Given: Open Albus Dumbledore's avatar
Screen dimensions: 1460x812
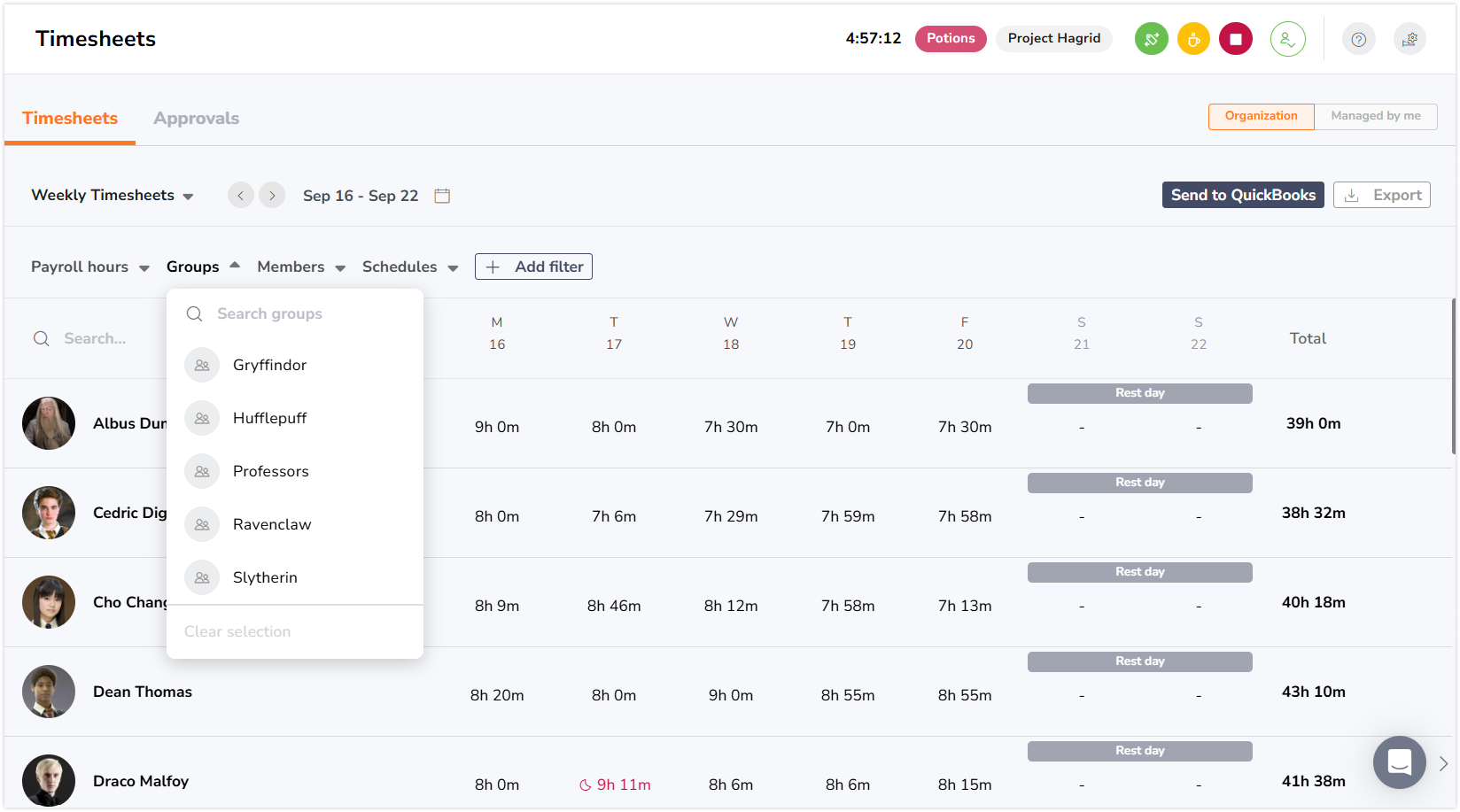Looking at the screenshot, I should coord(49,423).
